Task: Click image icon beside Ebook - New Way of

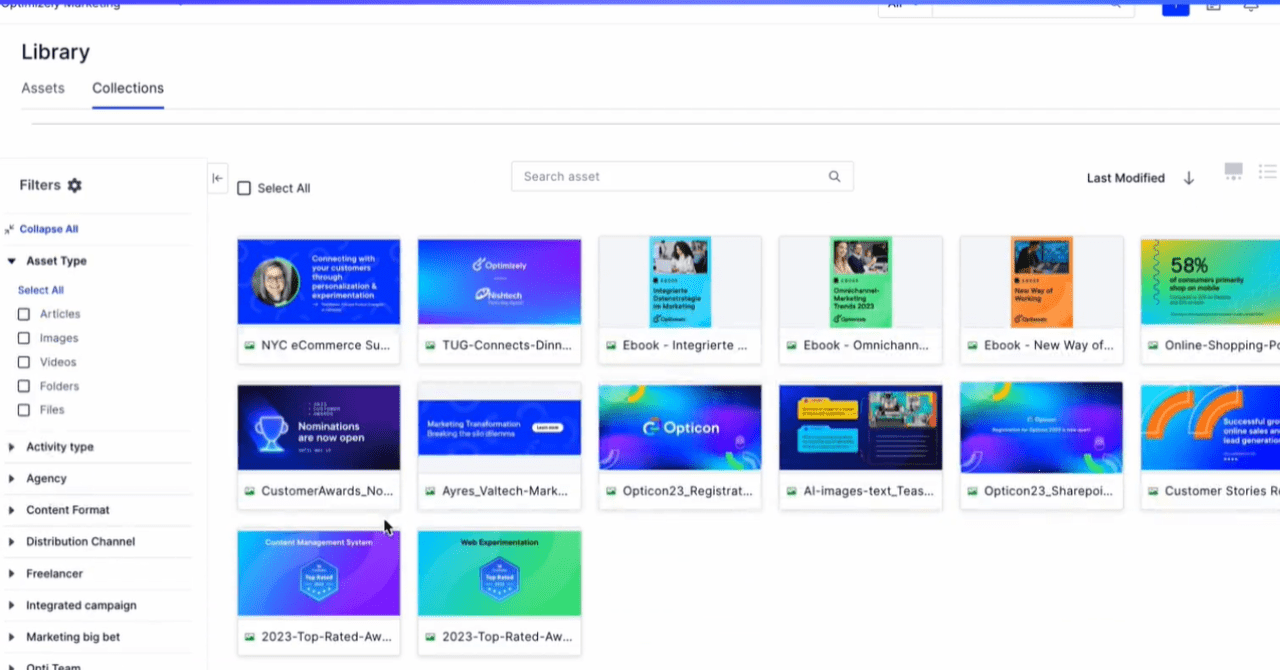Action: click(973, 345)
